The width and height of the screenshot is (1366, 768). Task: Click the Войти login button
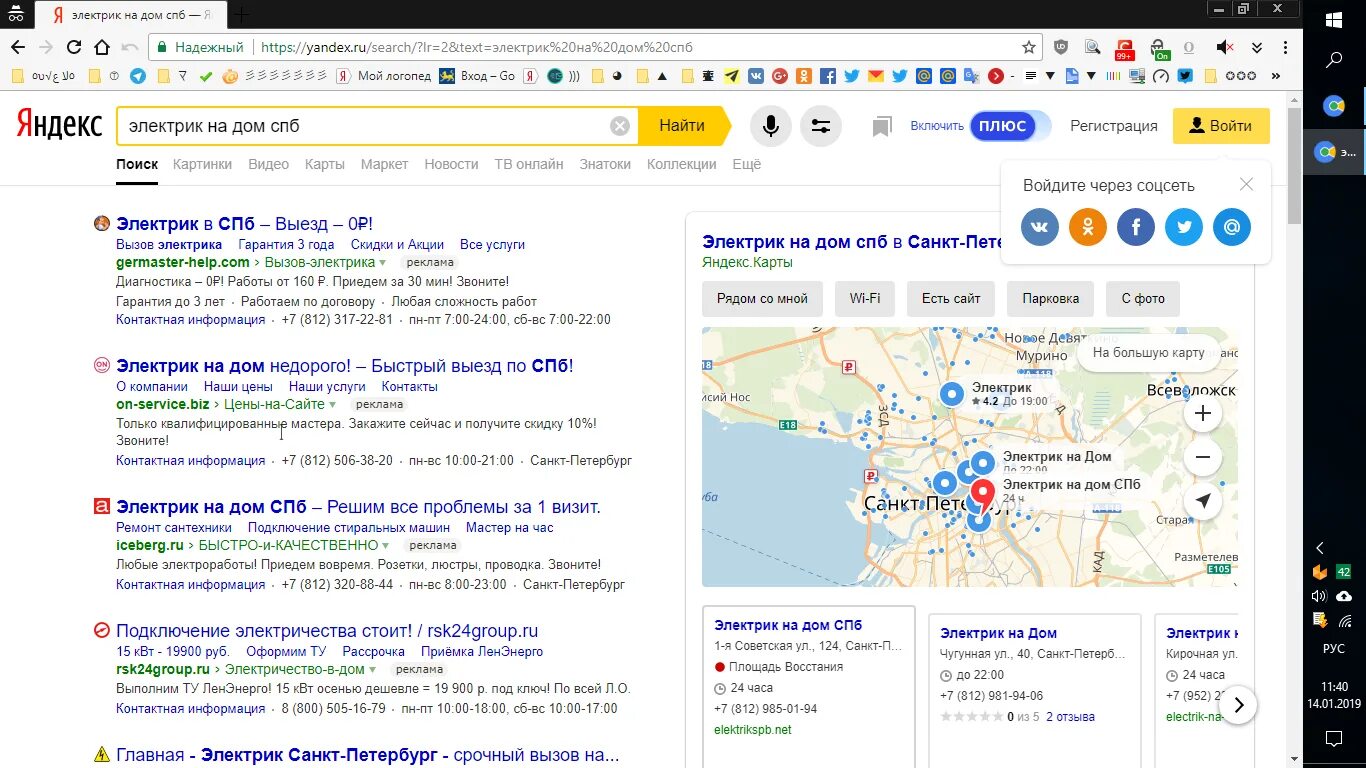1221,126
